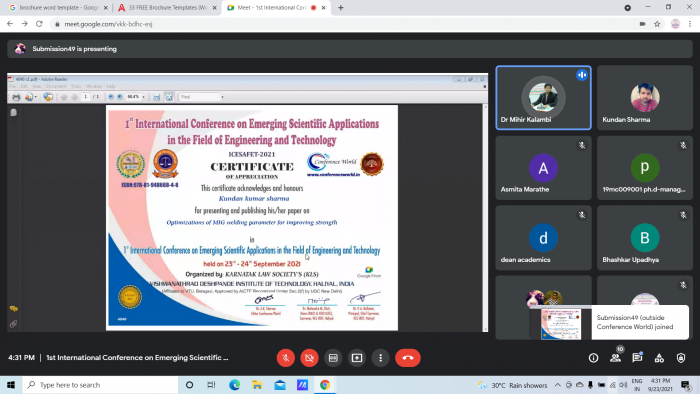This screenshot has height=394, width=700.
Task: Open a new browser tab
Action: pos(341,8)
